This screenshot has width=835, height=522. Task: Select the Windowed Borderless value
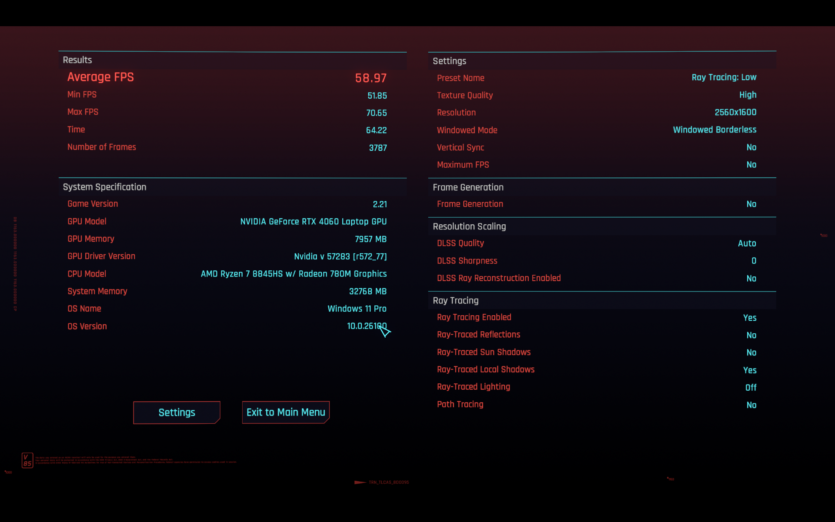pos(715,130)
